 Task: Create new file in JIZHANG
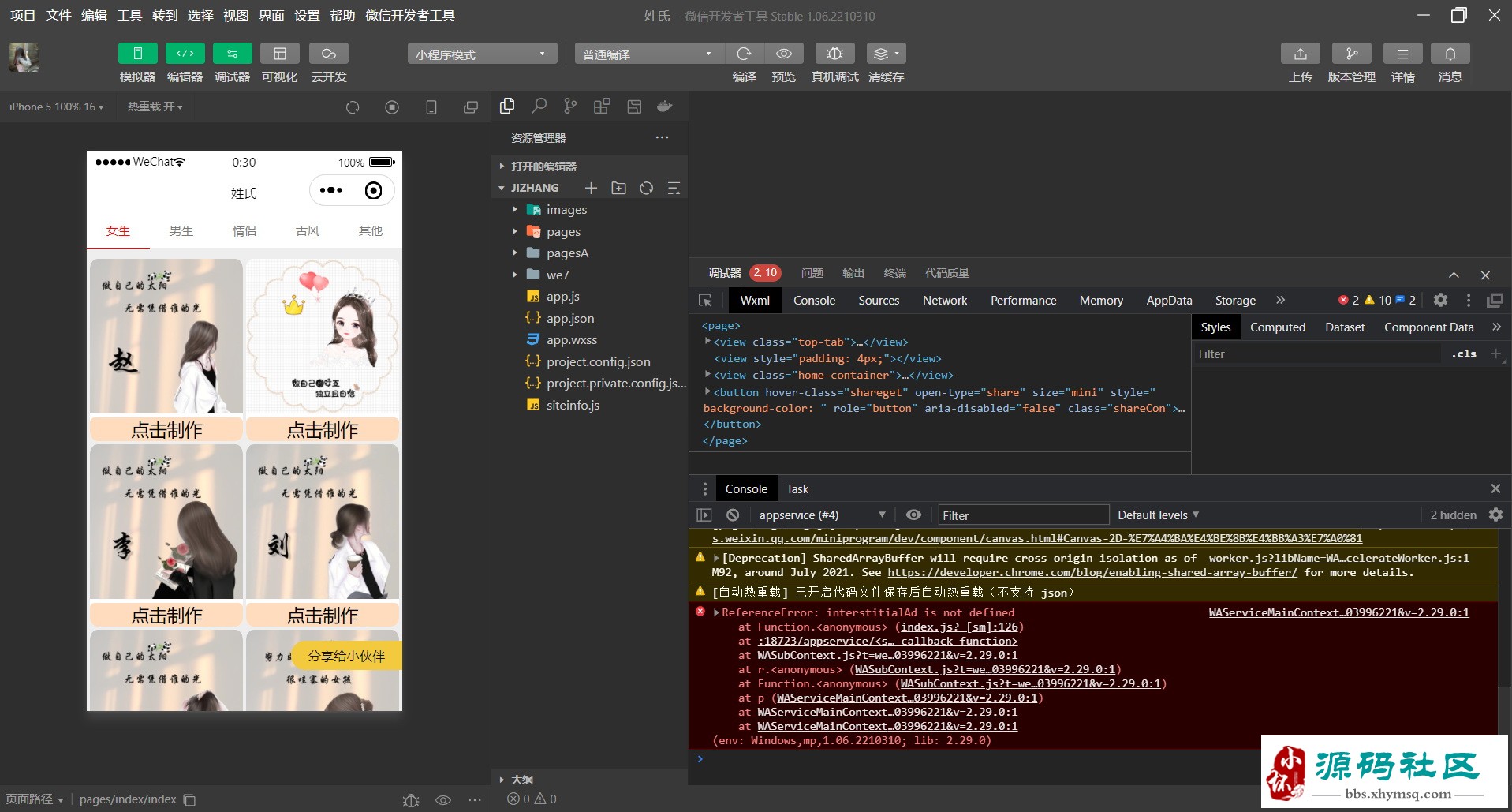click(x=591, y=188)
